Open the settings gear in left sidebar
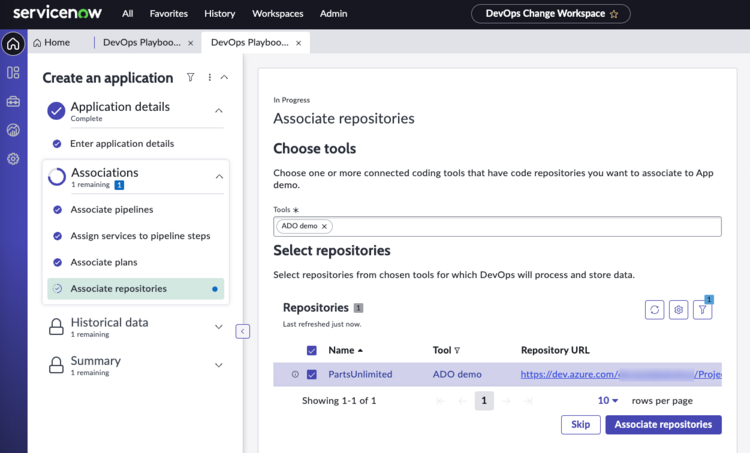Viewport: 750px width, 453px height. (13, 158)
